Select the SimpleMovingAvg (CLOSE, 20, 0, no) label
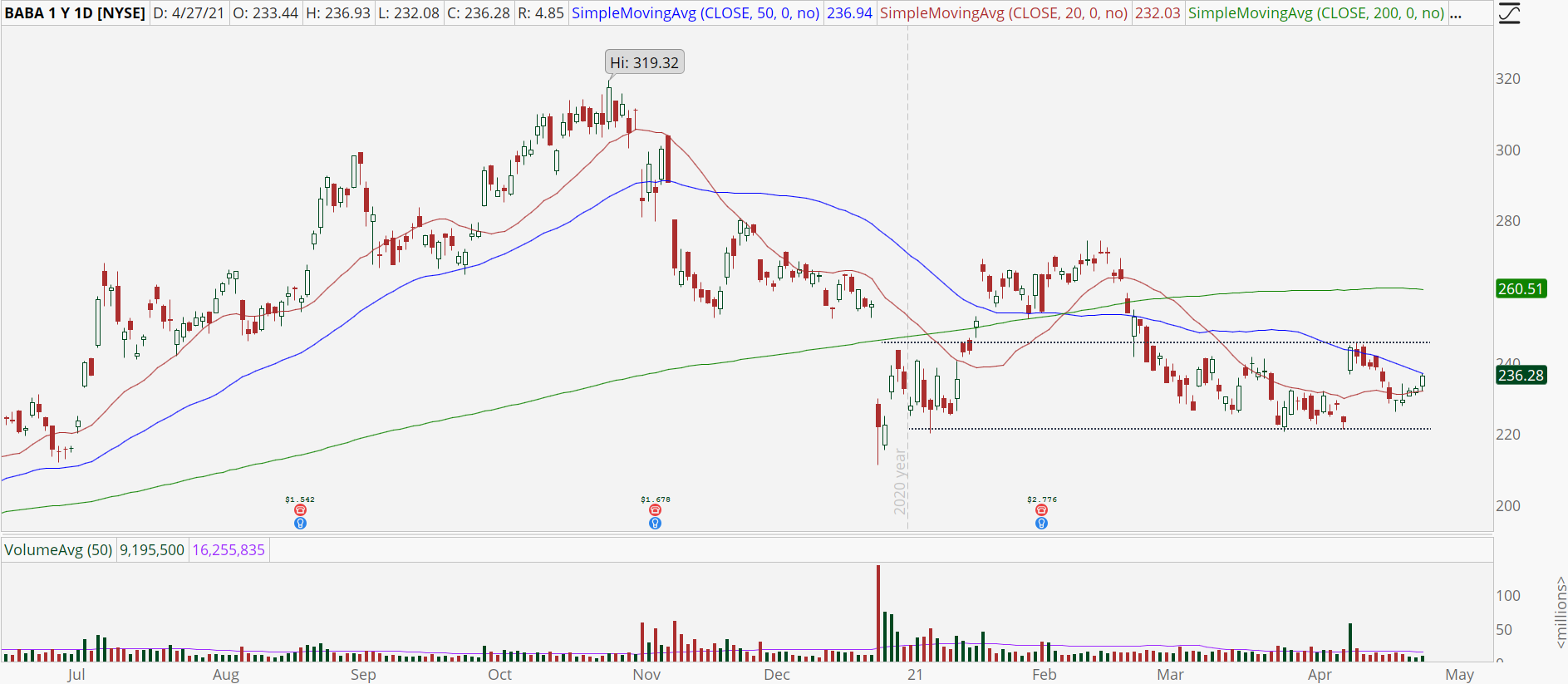This screenshot has width=1568, height=684. [1004, 13]
